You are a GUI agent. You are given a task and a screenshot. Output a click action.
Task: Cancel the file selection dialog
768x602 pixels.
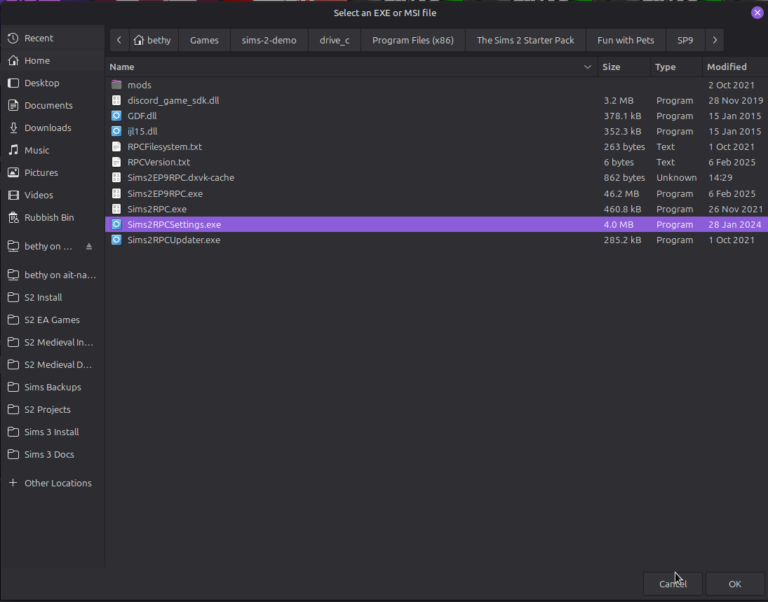point(672,584)
